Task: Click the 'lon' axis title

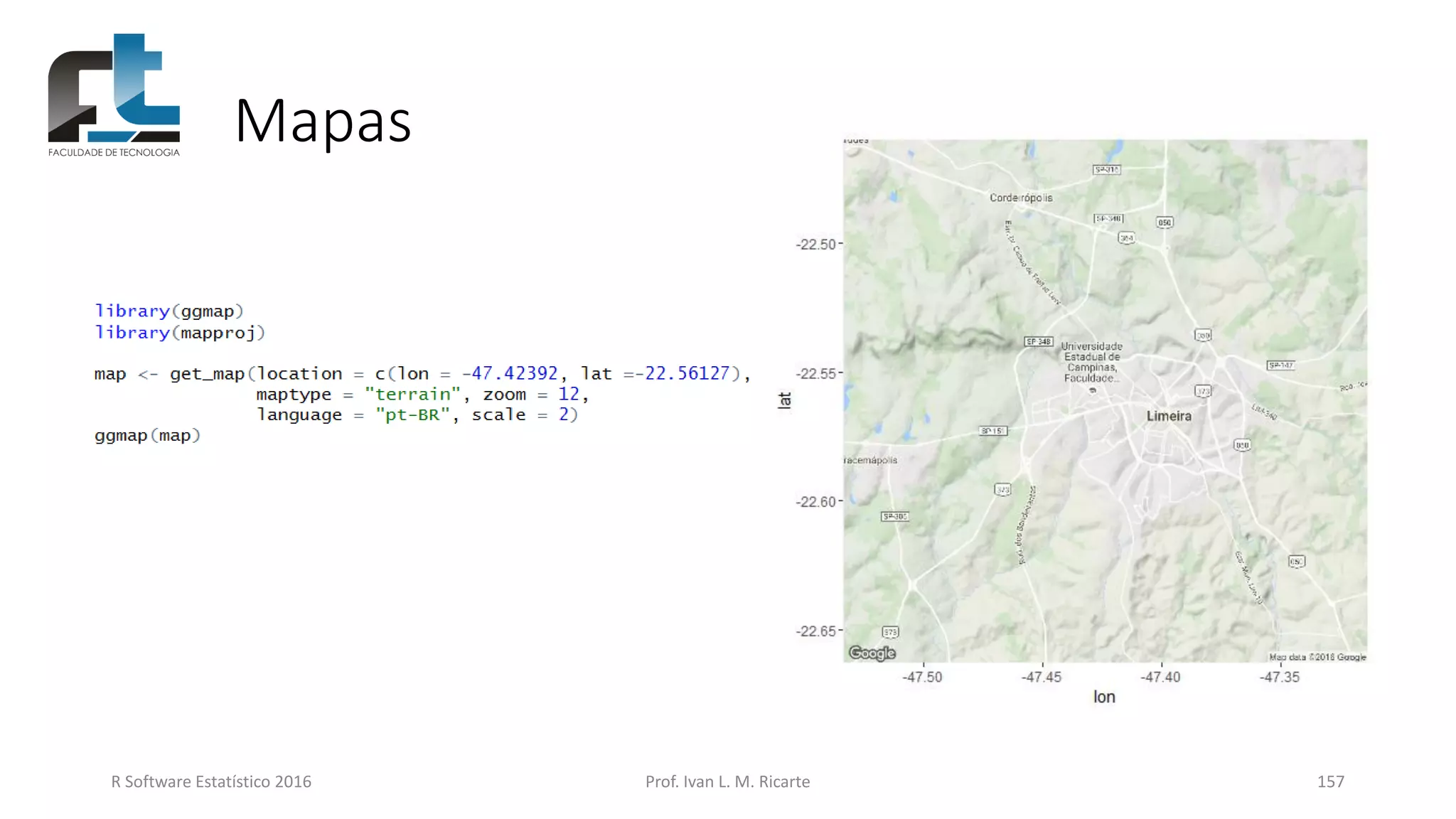Action: click(x=1104, y=697)
